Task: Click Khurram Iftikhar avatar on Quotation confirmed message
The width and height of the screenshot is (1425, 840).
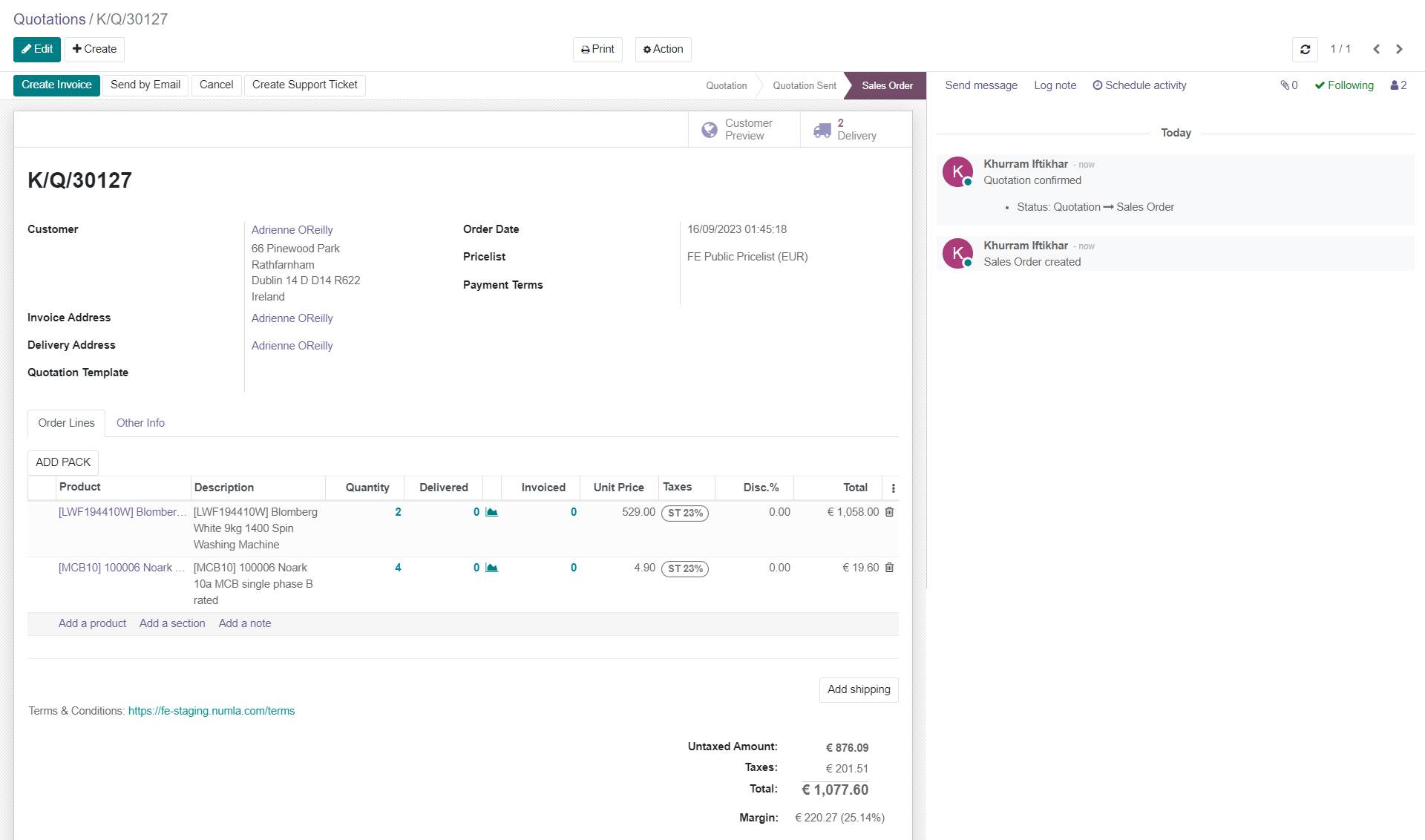Action: pyautogui.click(x=957, y=171)
